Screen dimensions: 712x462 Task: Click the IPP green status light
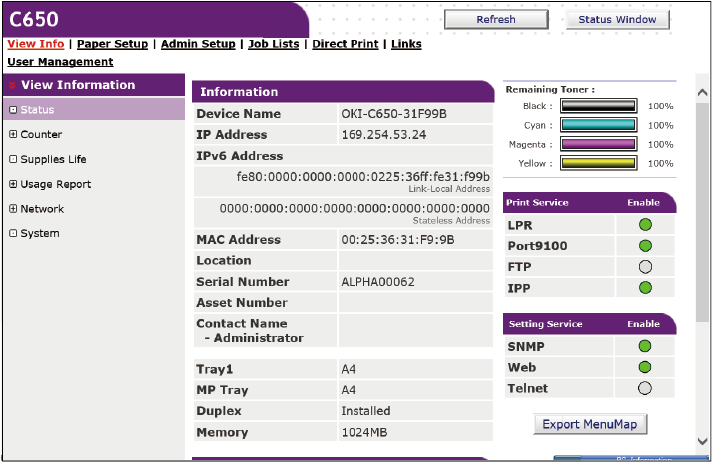tap(644, 288)
